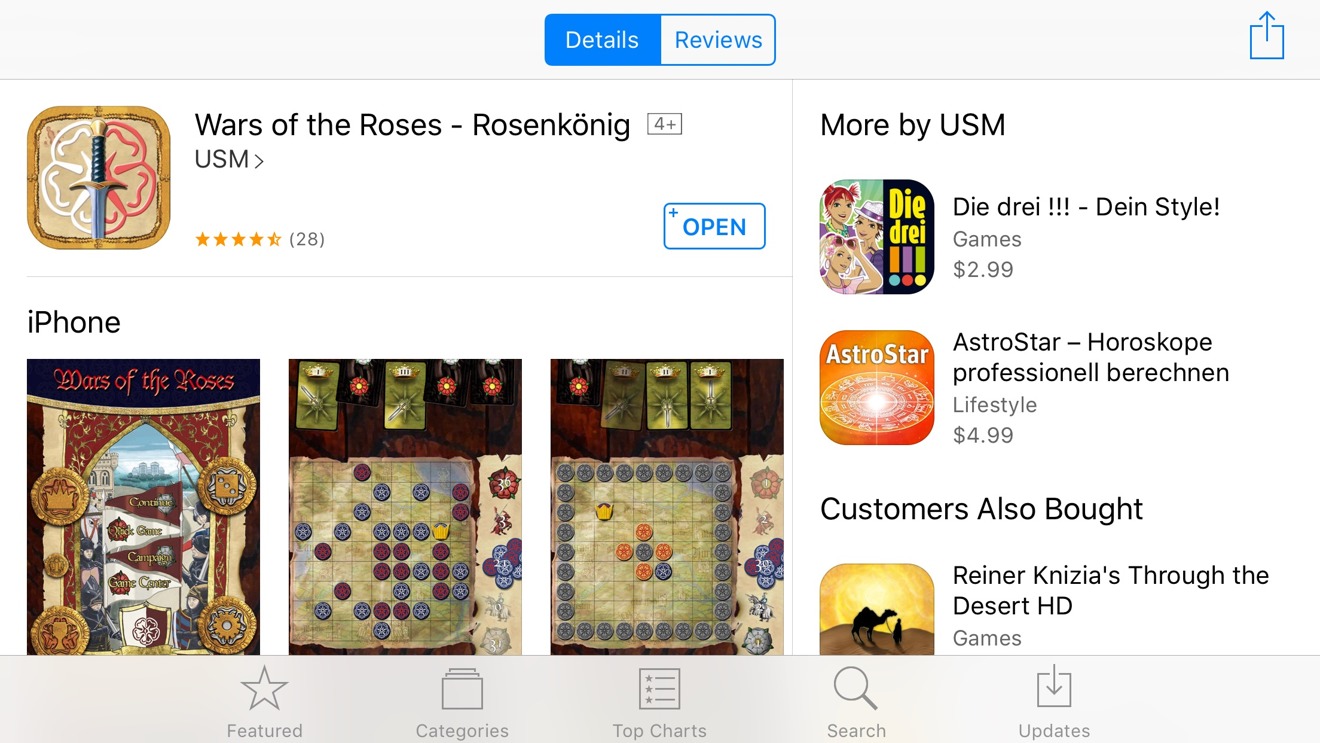View the third gameplay board screenshot
Image resolution: width=1320 pixels, height=743 pixels.
(x=667, y=507)
